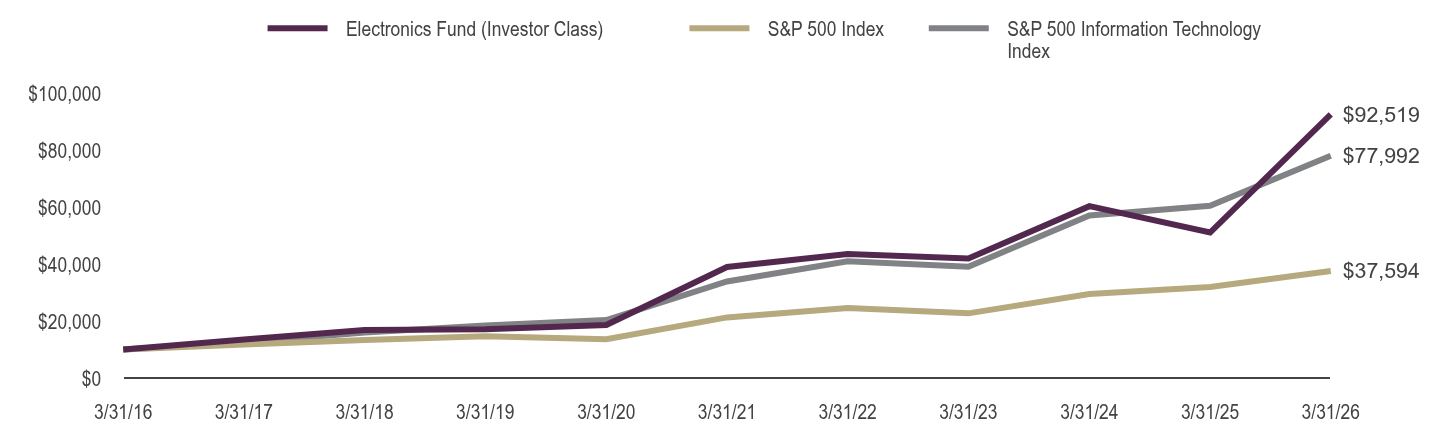Click the gray Information Technology Index legend swatch
Viewport: 1440px width, 444px height.
pos(959,29)
